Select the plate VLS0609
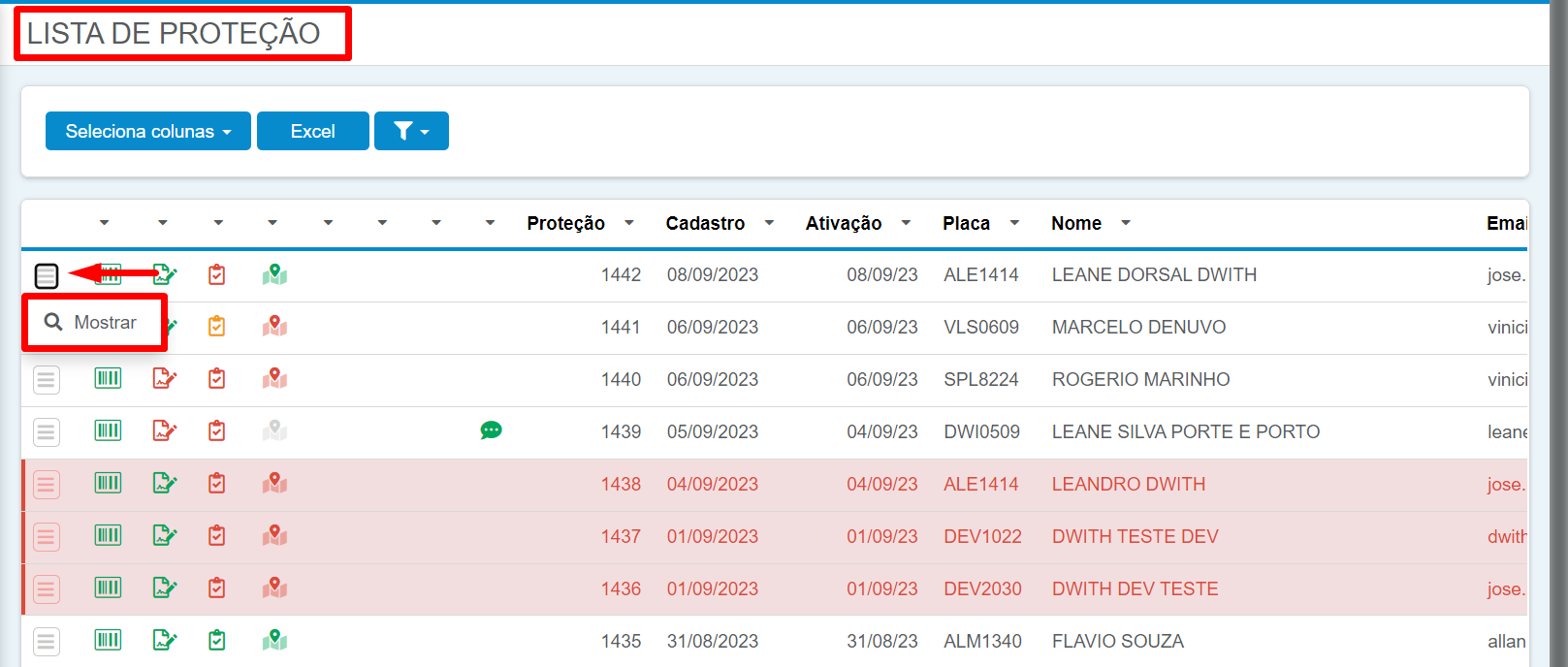The height and width of the screenshot is (667, 1568). pyautogui.click(x=981, y=327)
